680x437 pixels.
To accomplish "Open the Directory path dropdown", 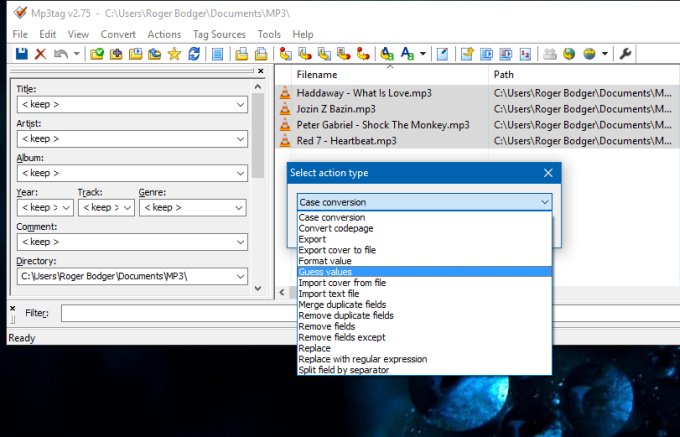I will tap(241, 276).
